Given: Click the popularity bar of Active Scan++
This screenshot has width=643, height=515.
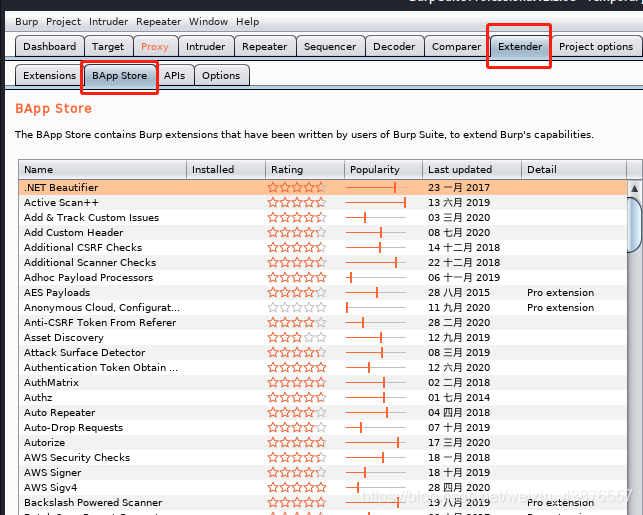Looking at the screenshot, I should click(376, 203).
